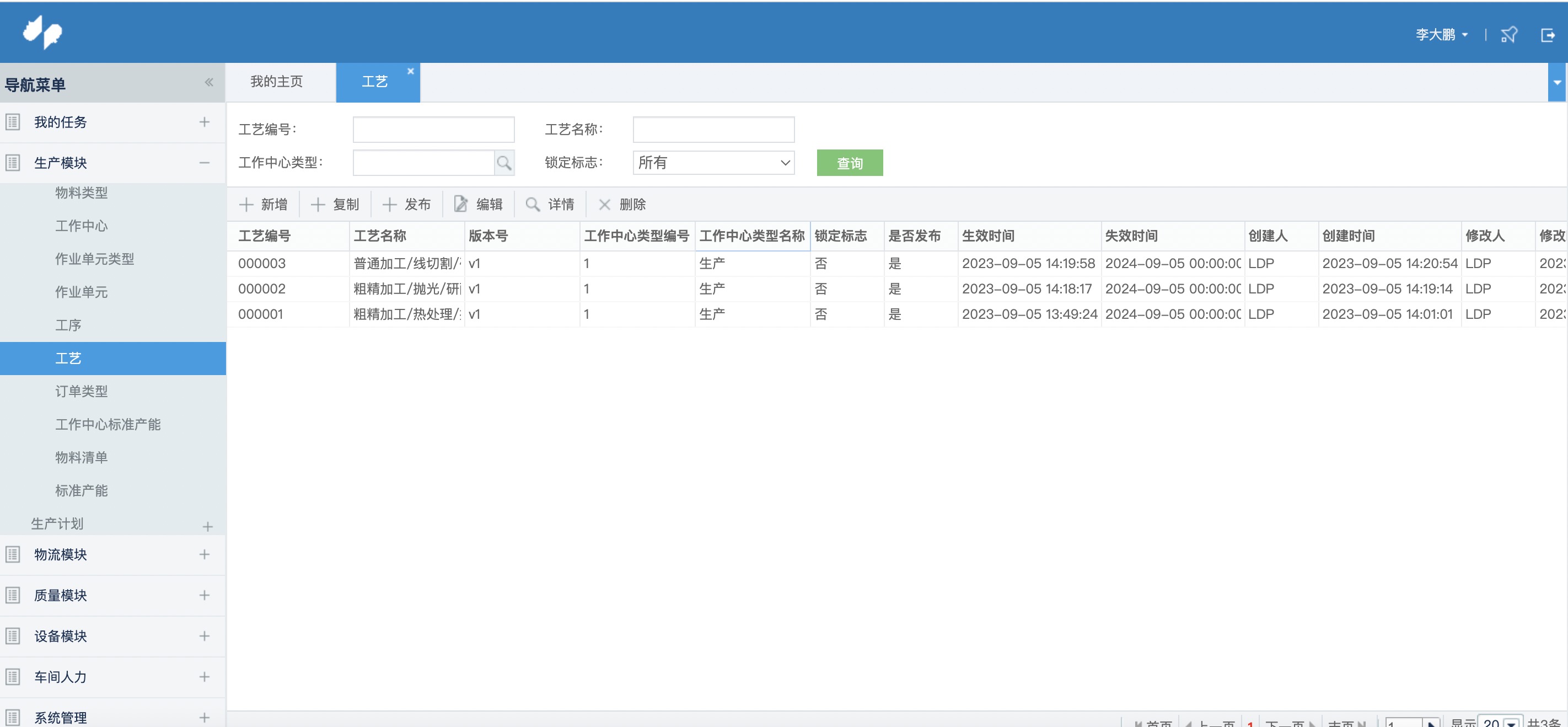
Task: Focus the 工艺名称 input field
Action: click(713, 129)
